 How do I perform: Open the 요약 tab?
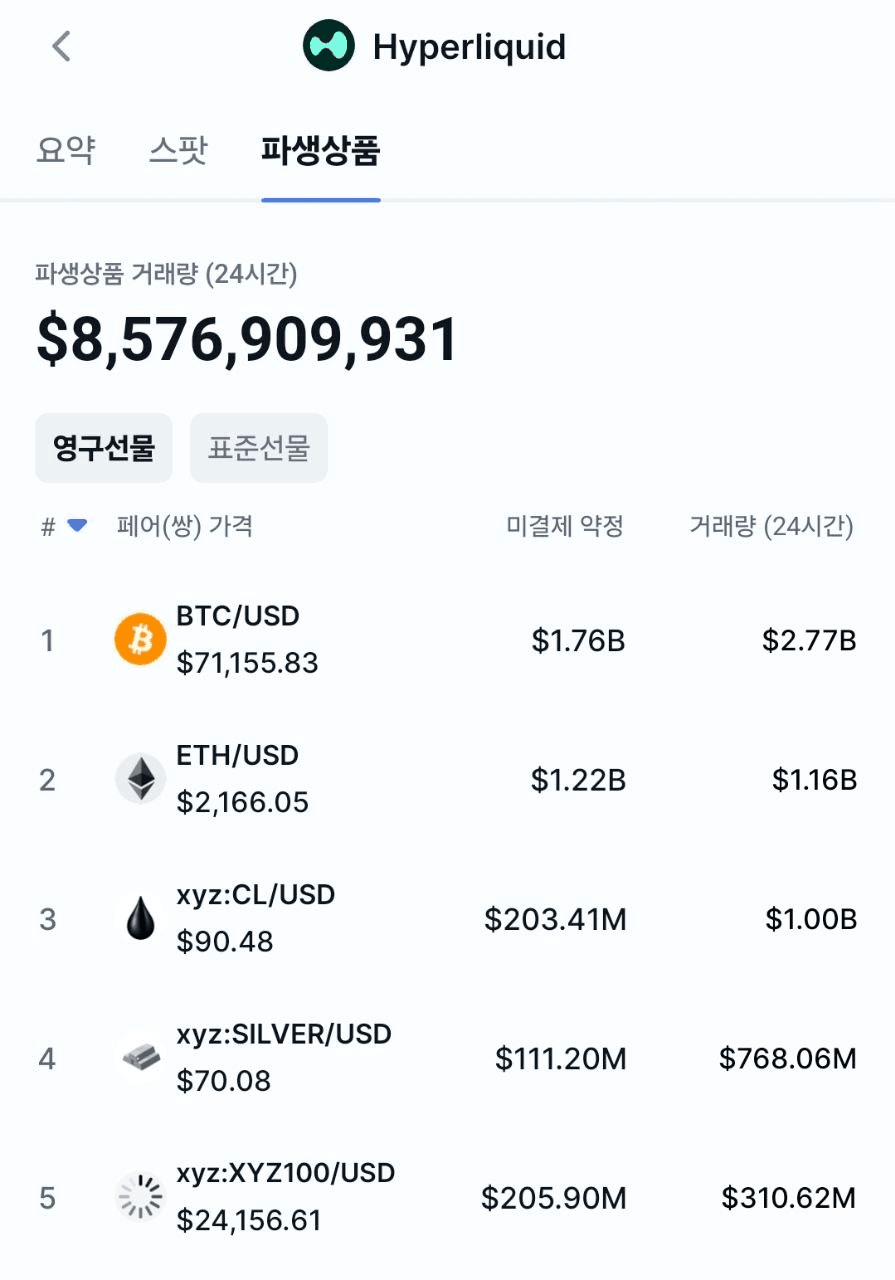pyautogui.click(x=65, y=150)
